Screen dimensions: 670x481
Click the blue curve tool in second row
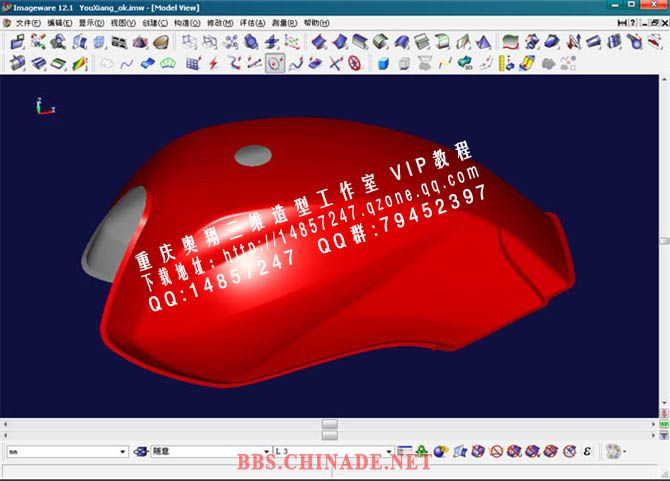tap(126, 64)
